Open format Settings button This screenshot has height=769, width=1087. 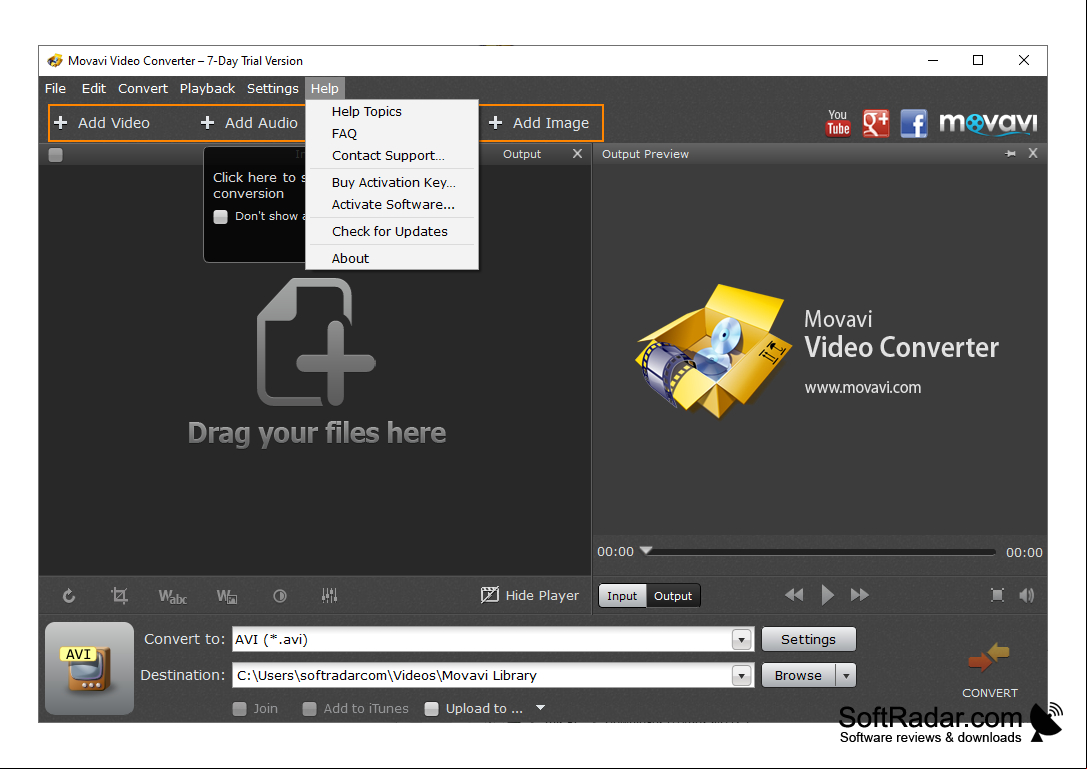tap(808, 639)
